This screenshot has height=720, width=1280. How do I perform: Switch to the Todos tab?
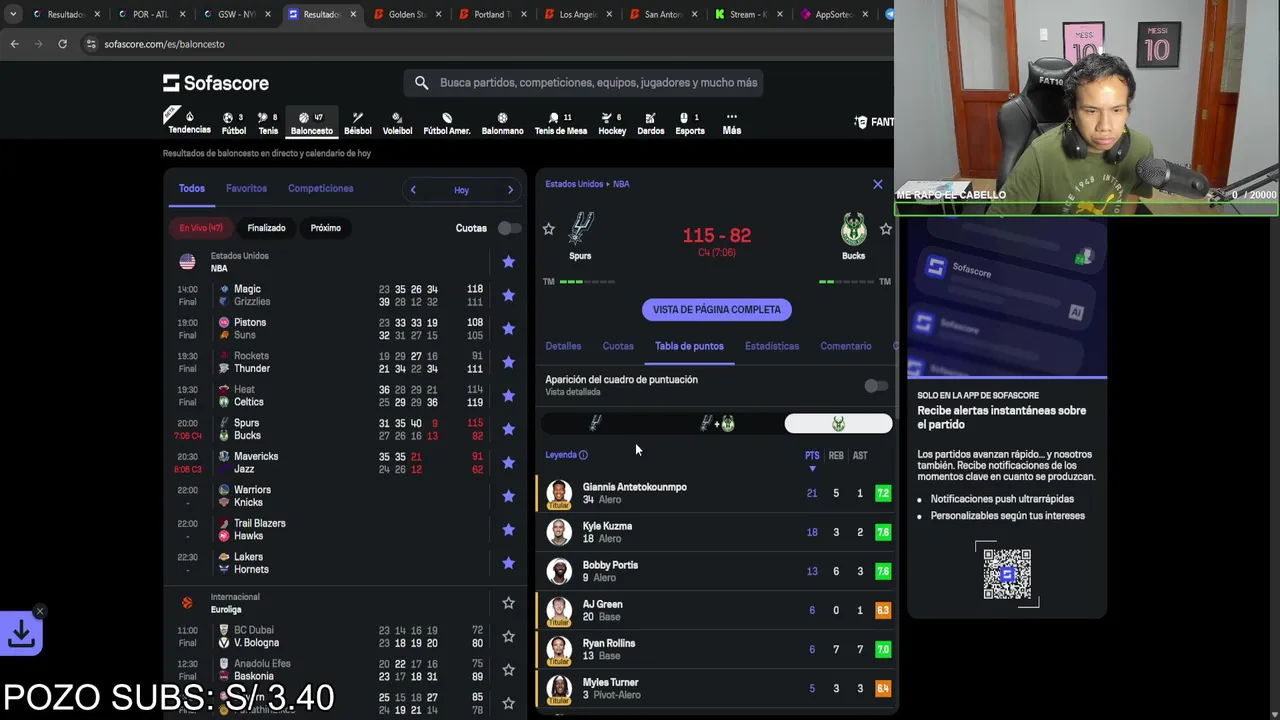point(191,188)
